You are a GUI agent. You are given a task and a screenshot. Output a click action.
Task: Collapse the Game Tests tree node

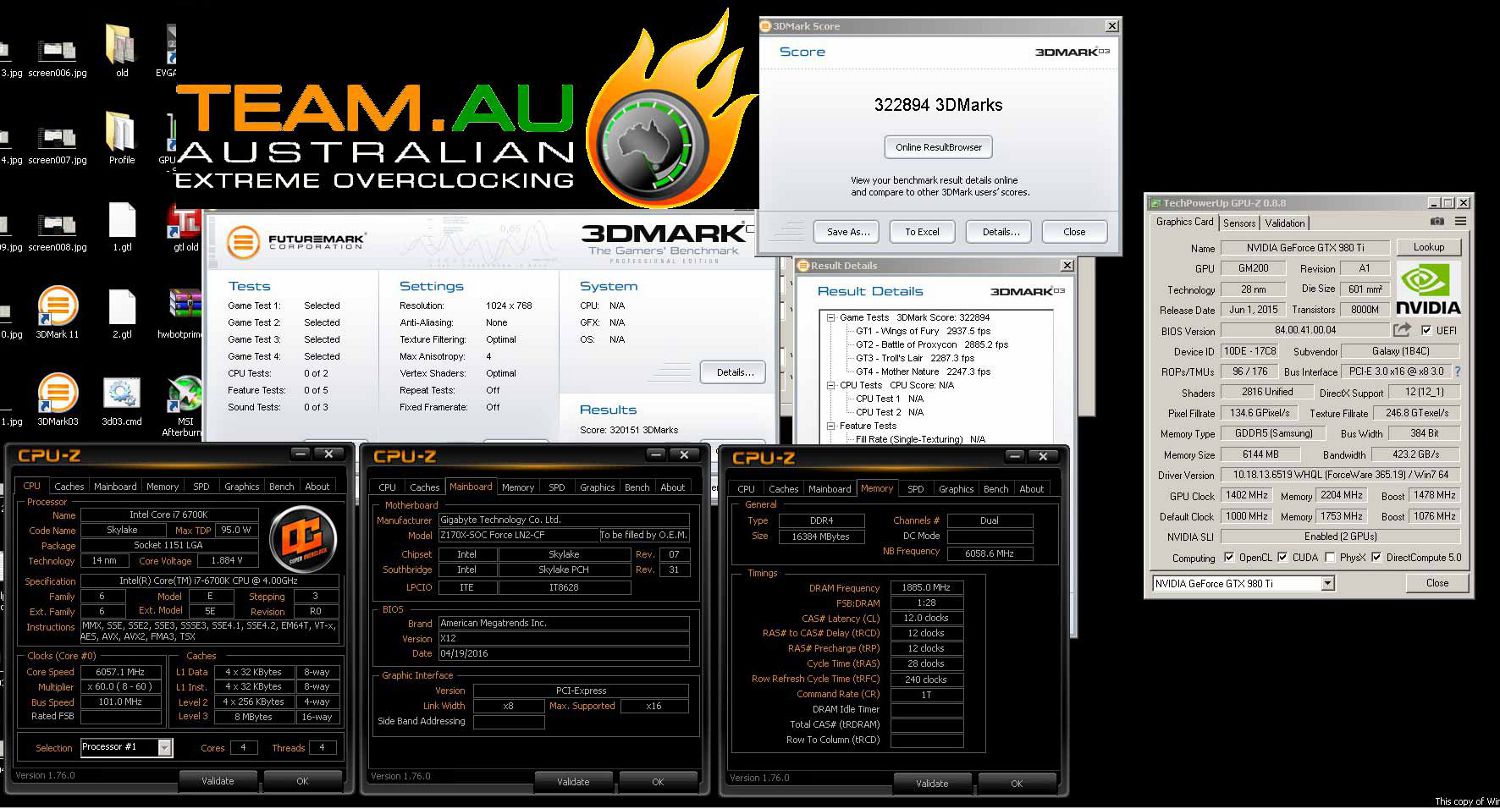830,317
